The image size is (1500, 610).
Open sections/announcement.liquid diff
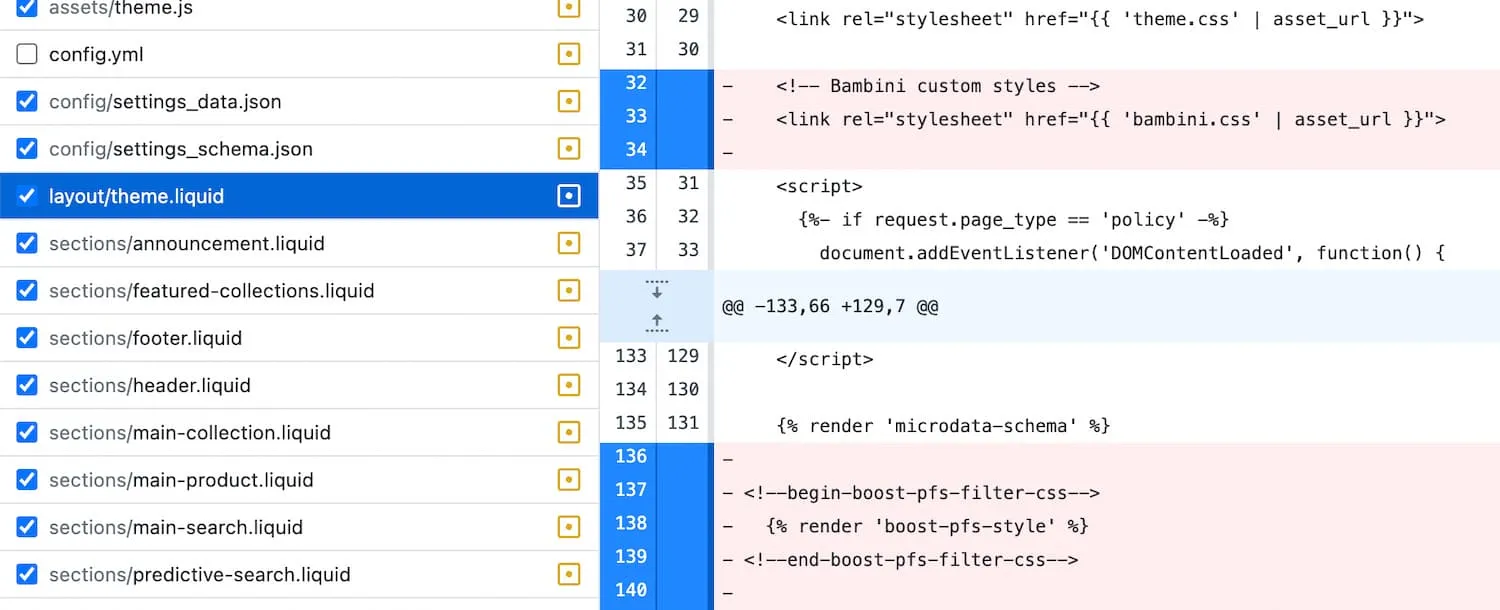[x=299, y=243]
